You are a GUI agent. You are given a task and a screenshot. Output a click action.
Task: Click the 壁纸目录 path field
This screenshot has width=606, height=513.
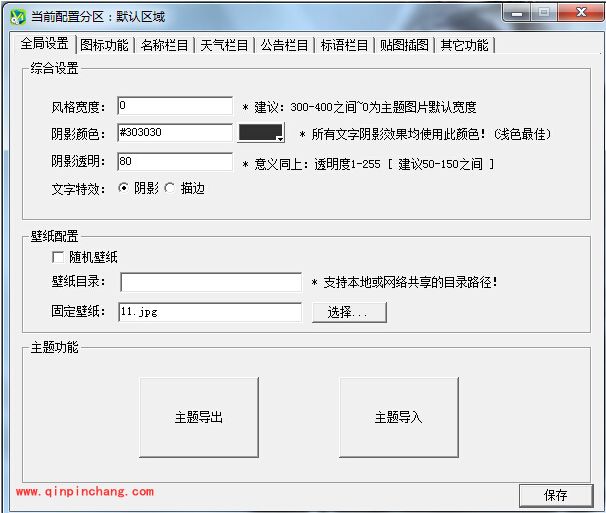click(x=211, y=282)
